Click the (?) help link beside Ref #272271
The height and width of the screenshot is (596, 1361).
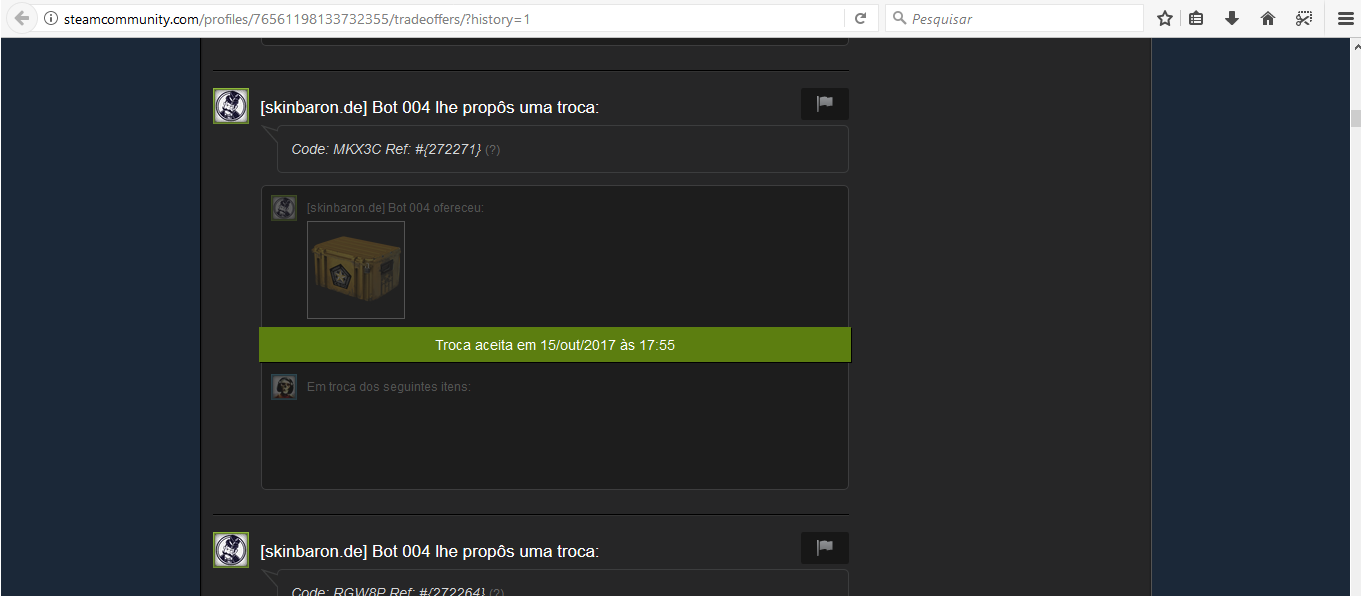pos(493,150)
